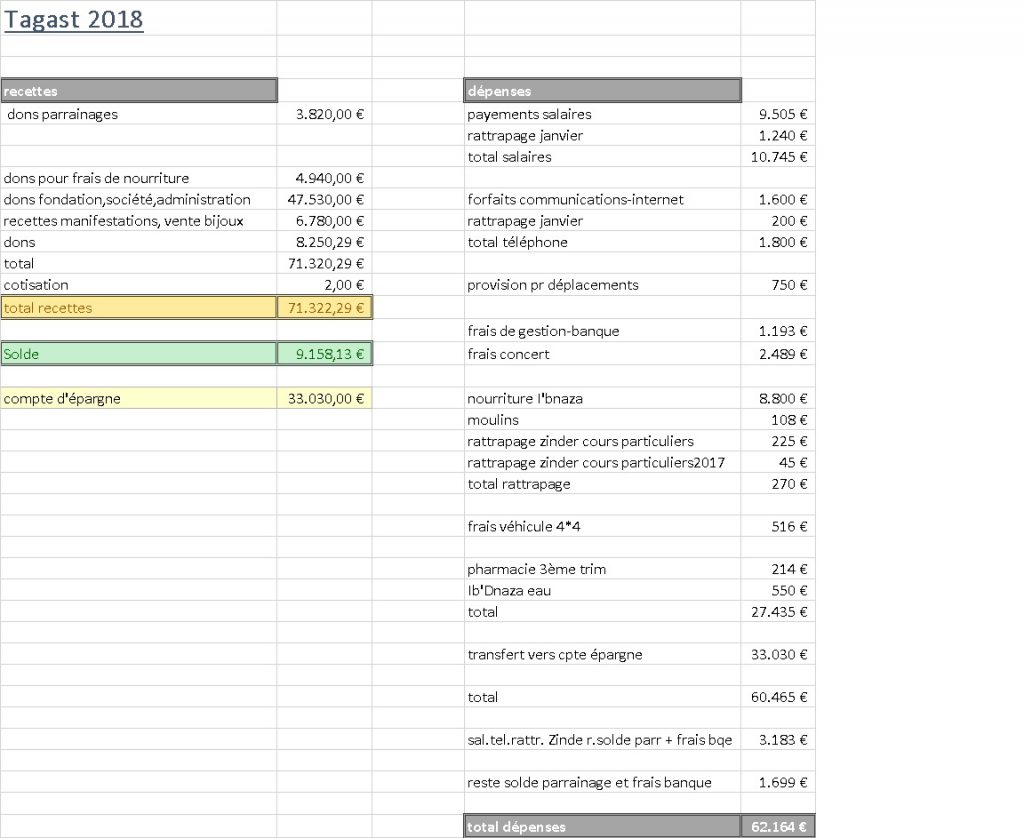Select the 270 € value
The height and width of the screenshot is (838, 1024).
coord(789,484)
